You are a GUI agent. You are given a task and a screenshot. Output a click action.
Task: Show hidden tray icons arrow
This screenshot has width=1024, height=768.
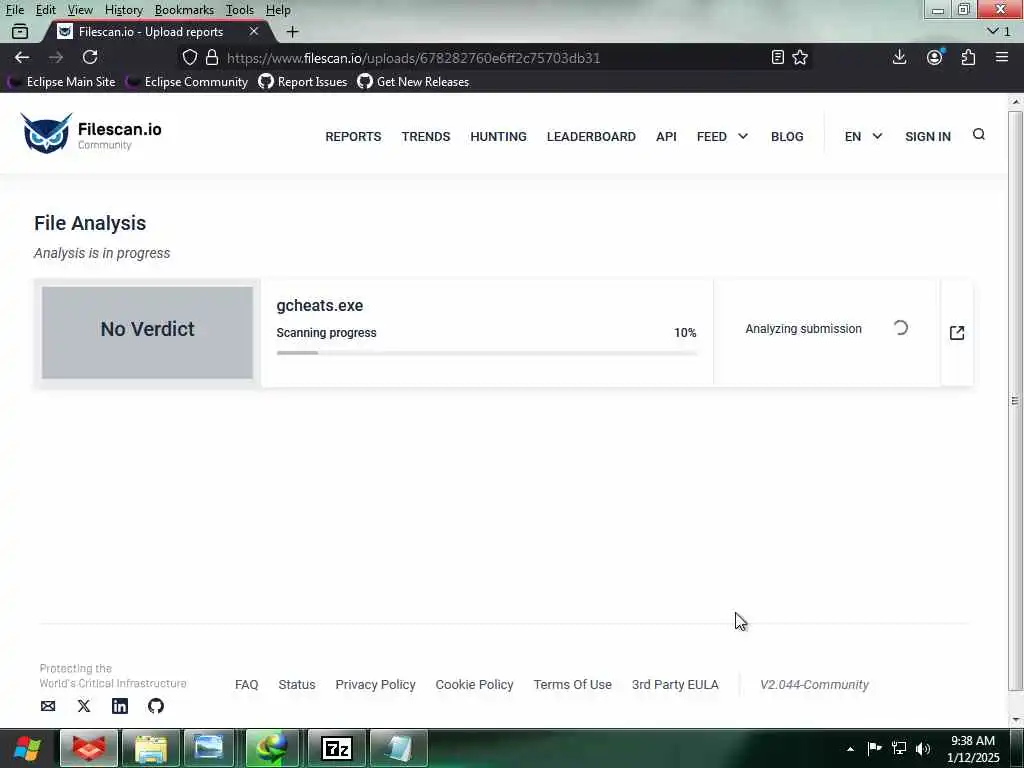click(850, 749)
